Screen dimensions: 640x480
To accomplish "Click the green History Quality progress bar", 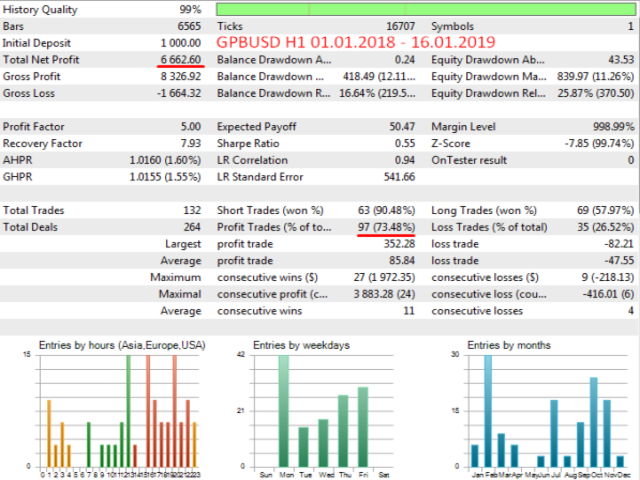I will [x=425, y=9].
